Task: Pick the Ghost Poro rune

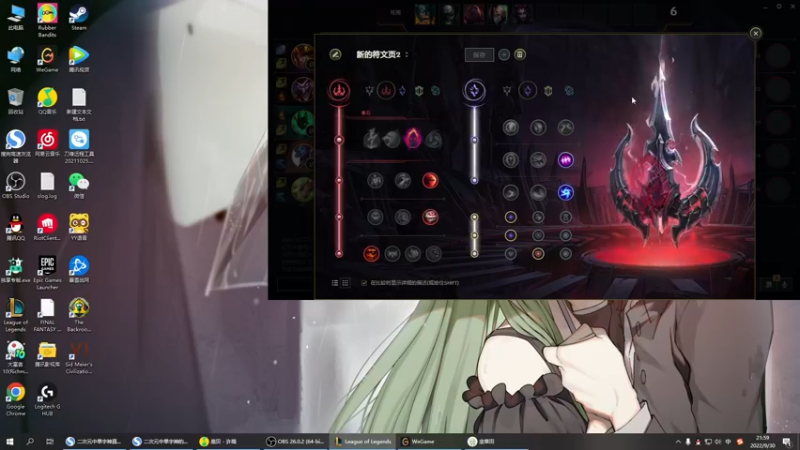Action: (x=403, y=217)
